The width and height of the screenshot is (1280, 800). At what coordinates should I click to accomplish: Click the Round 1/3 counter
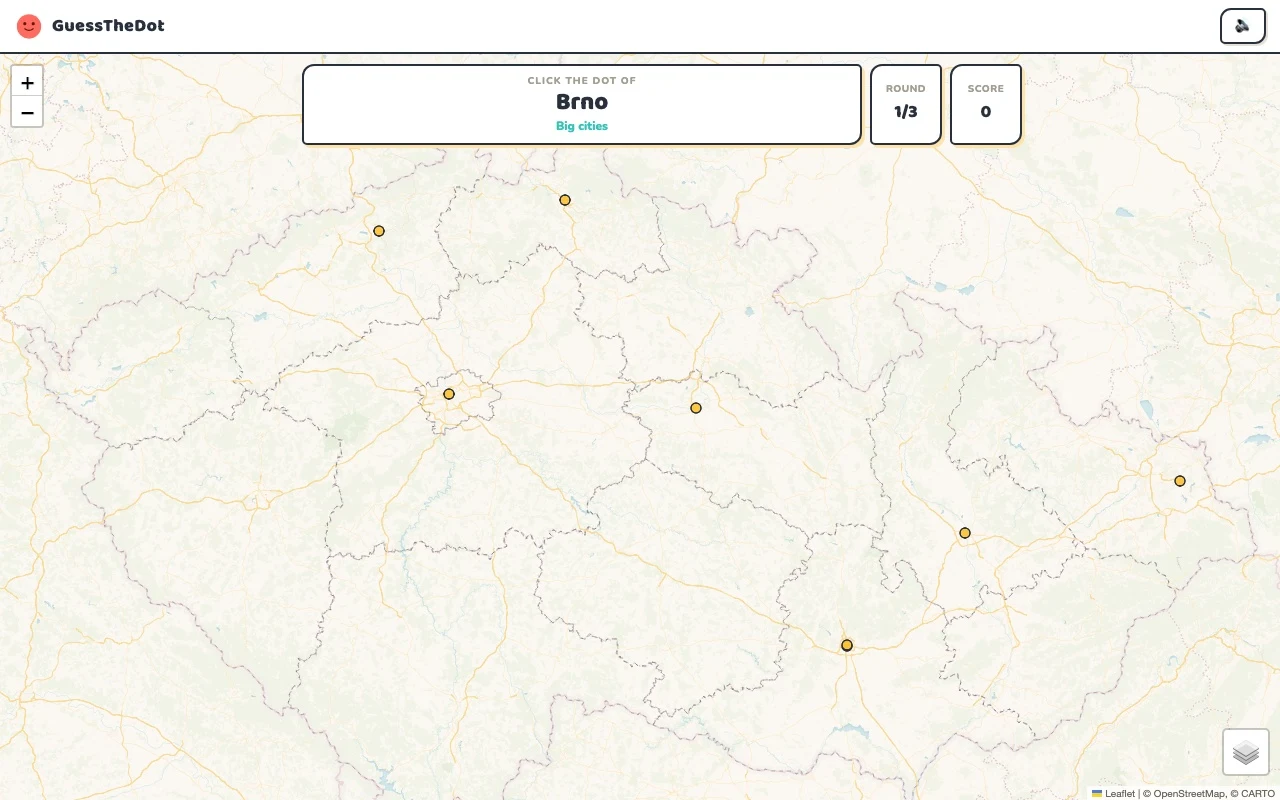(906, 104)
